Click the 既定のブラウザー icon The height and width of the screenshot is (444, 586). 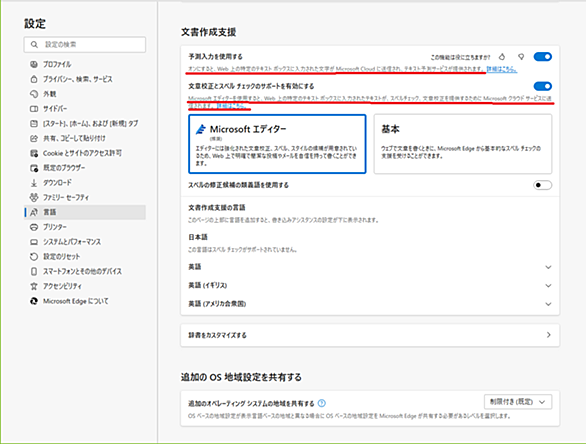click(34, 168)
